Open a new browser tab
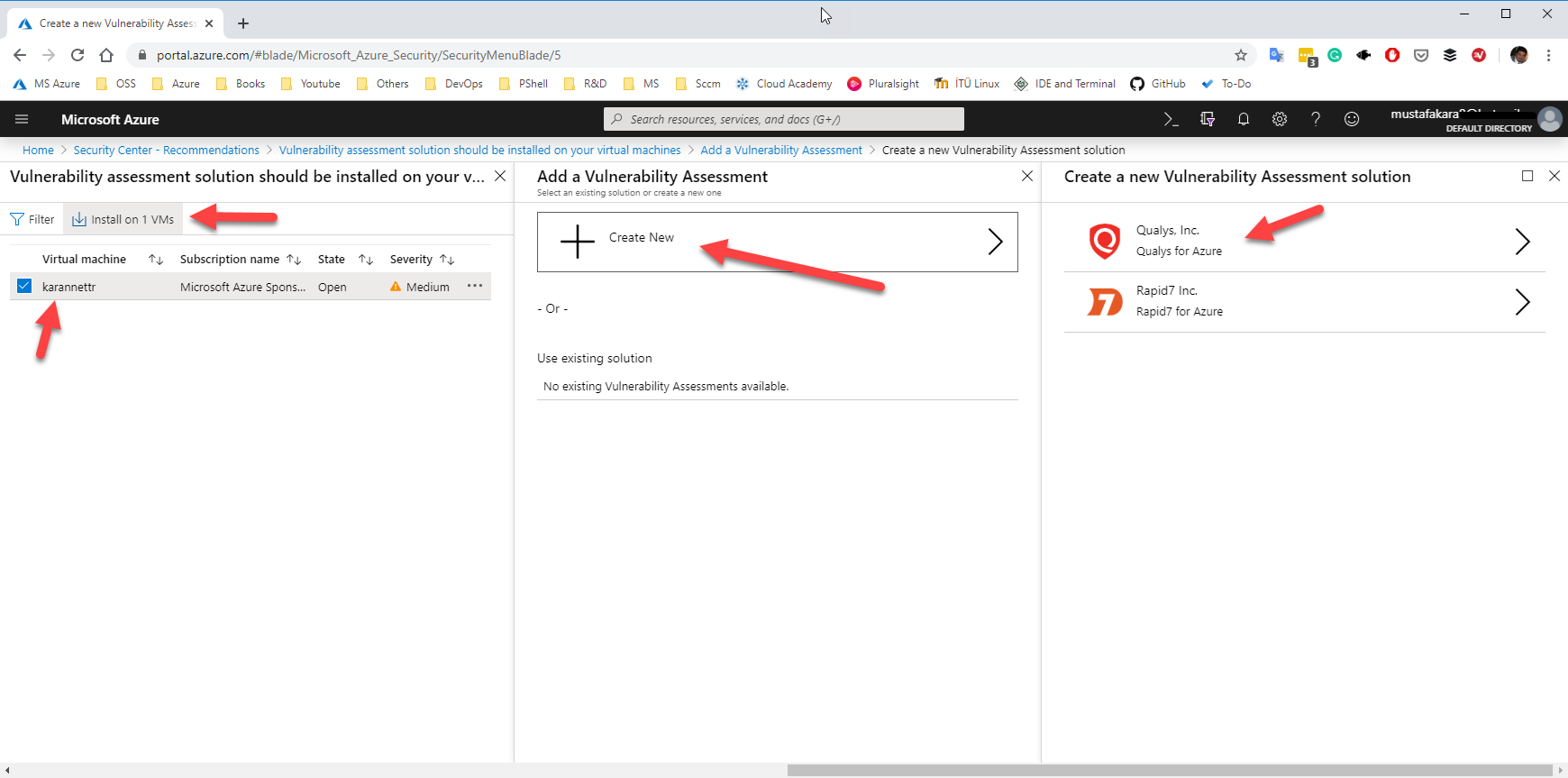1568x778 pixels. tap(243, 23)
